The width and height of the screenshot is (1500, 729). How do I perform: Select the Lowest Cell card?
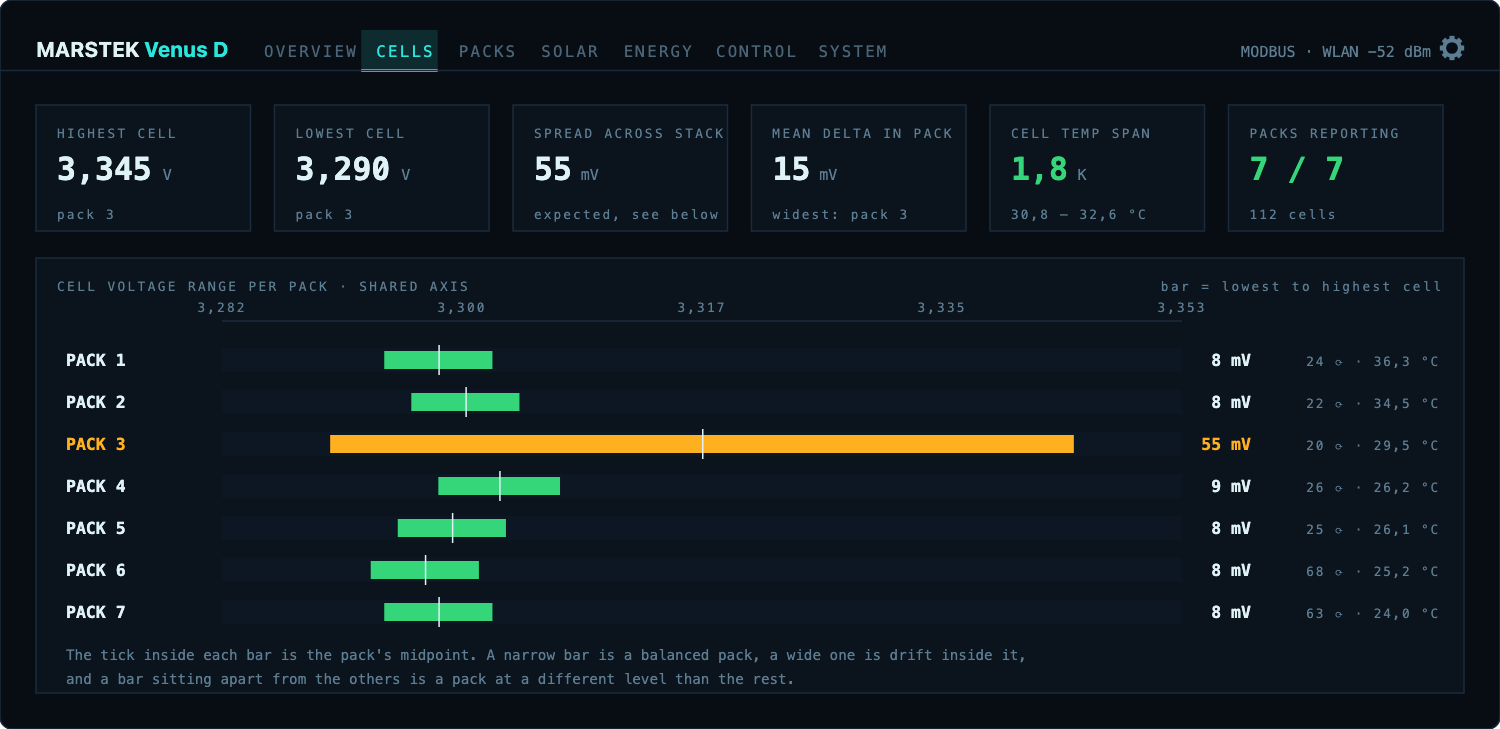382,168
